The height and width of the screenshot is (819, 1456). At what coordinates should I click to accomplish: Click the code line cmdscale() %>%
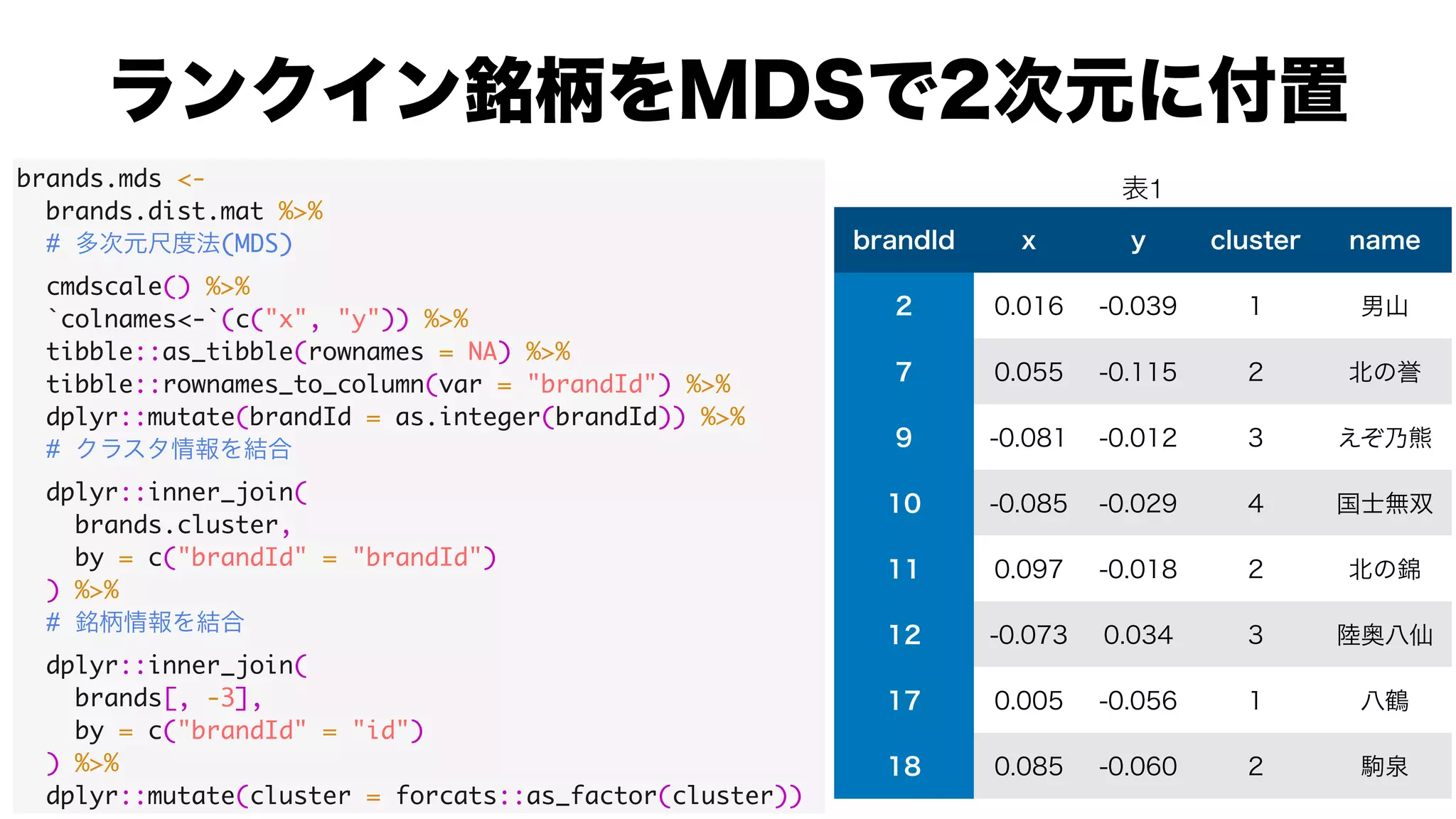[x=148, y=287]
